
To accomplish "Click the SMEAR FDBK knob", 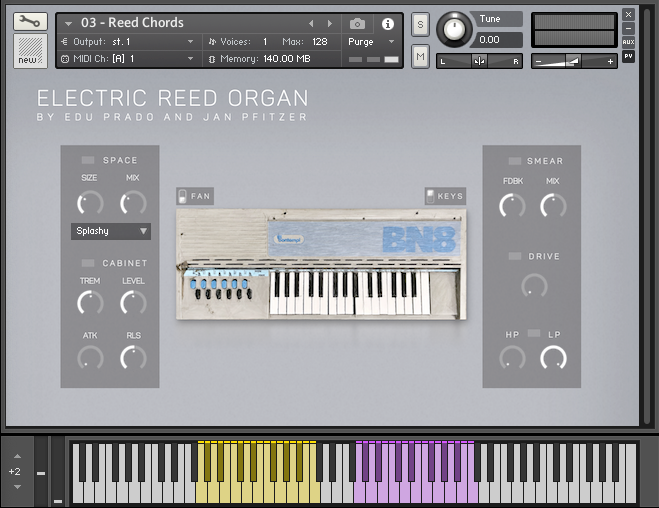I will 512,206.
